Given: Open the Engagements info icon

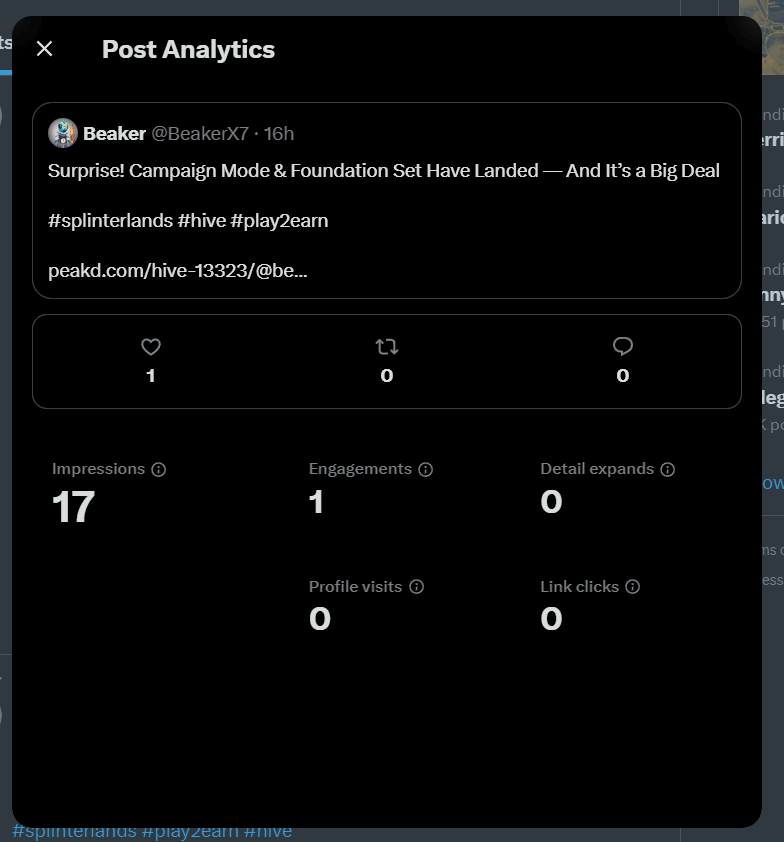Looking at the screenshot, I should coord(426,469).
